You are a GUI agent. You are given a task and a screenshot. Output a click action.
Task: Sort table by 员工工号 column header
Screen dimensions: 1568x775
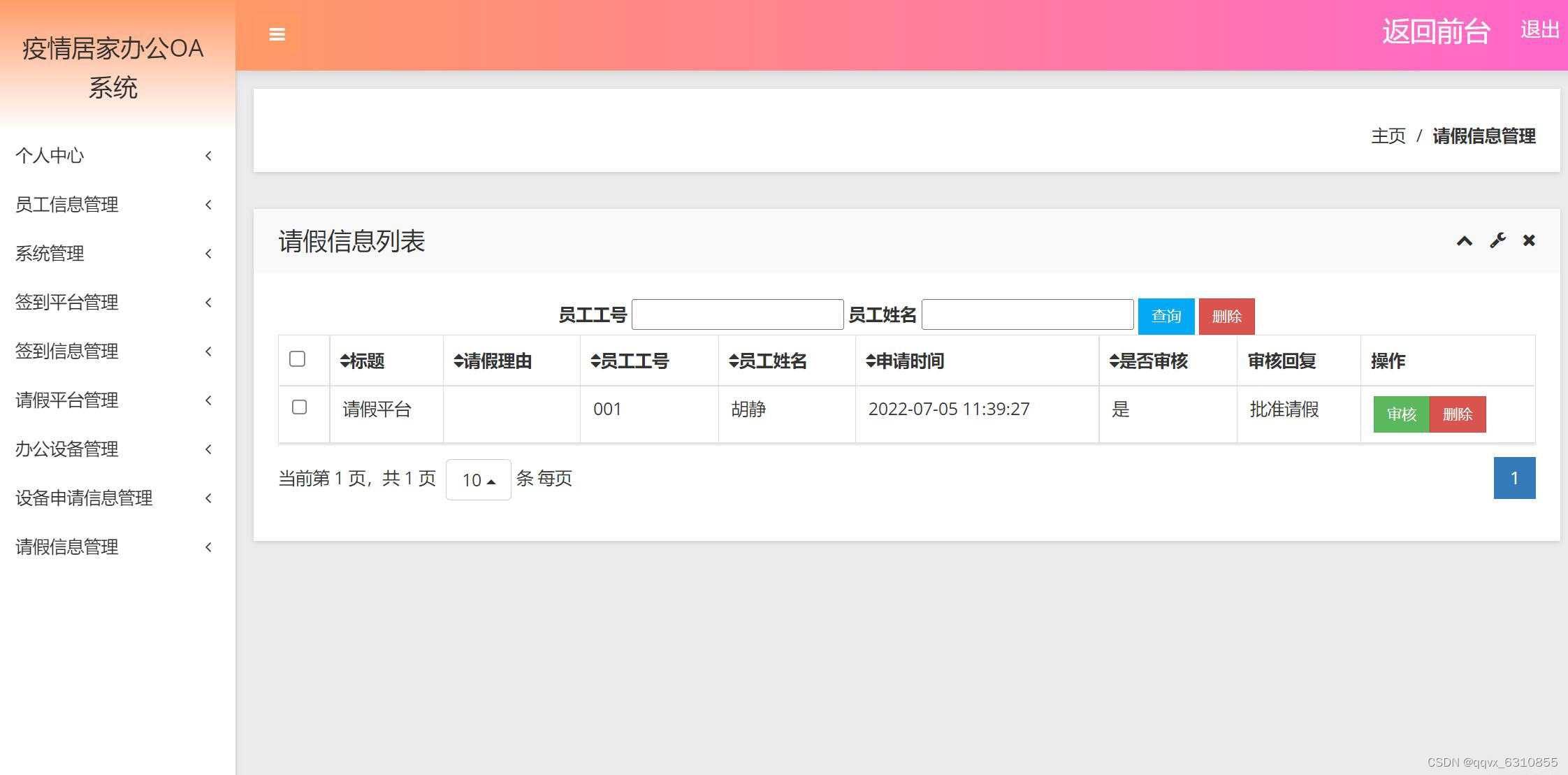point(630,361)
